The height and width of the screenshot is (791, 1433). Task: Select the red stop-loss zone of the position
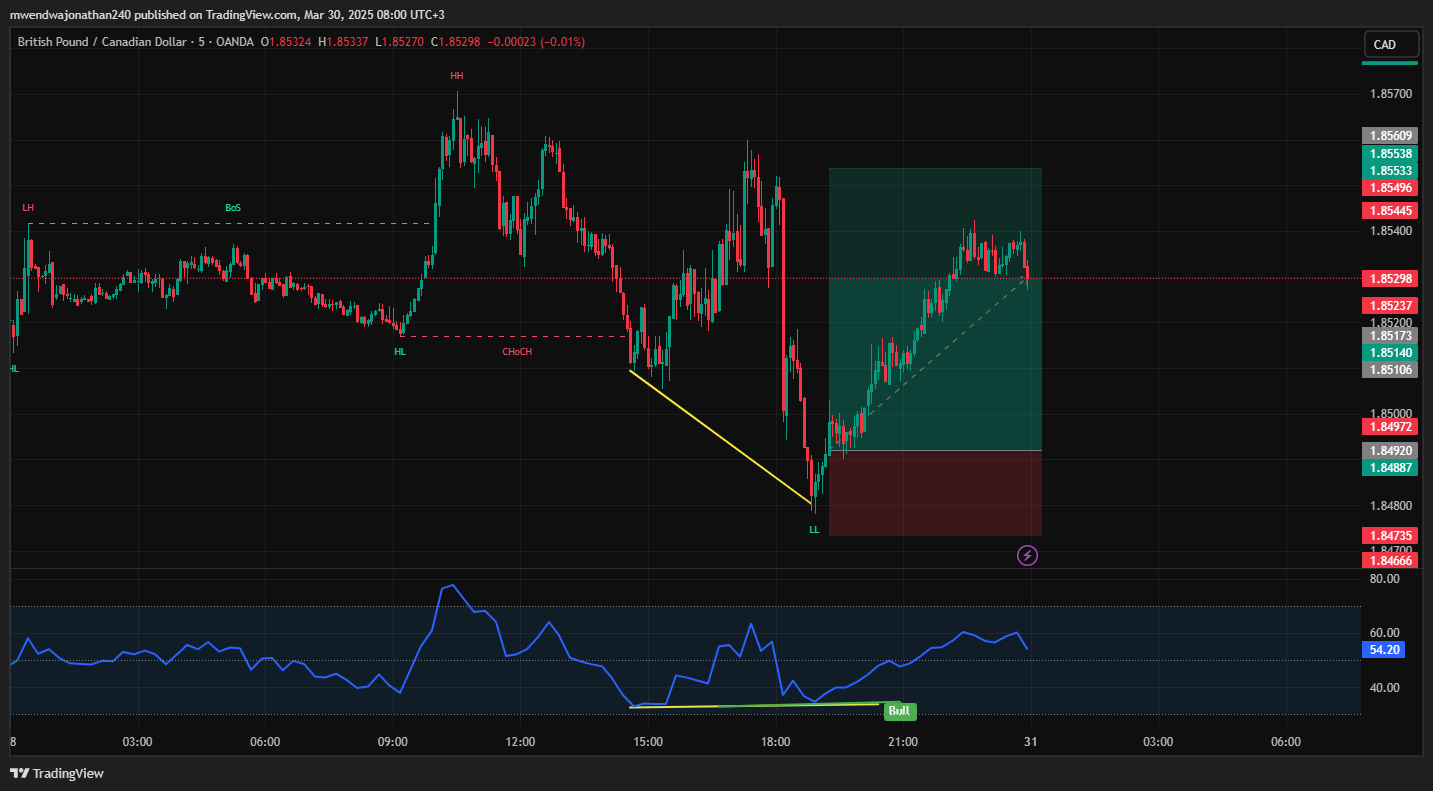[935, 493]
